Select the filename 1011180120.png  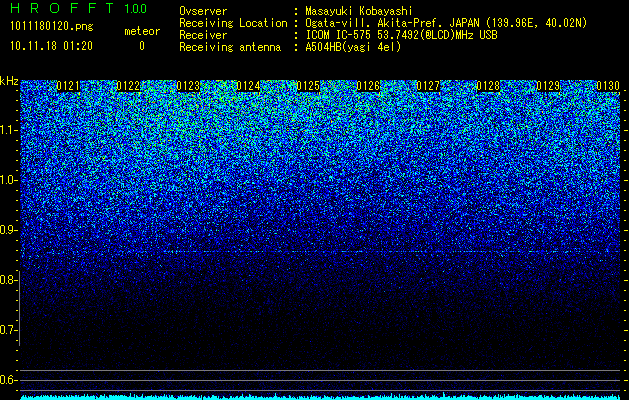[52, 26]
